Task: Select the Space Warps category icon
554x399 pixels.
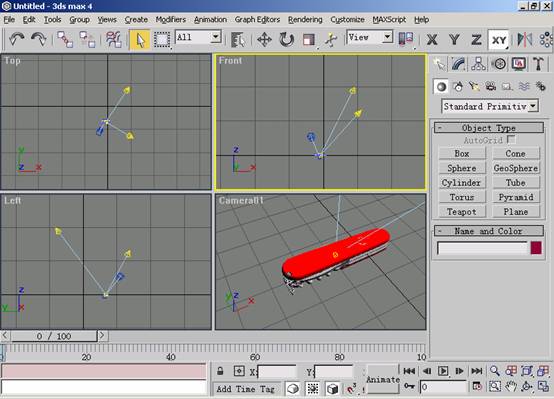Action: tap(524, 86)
